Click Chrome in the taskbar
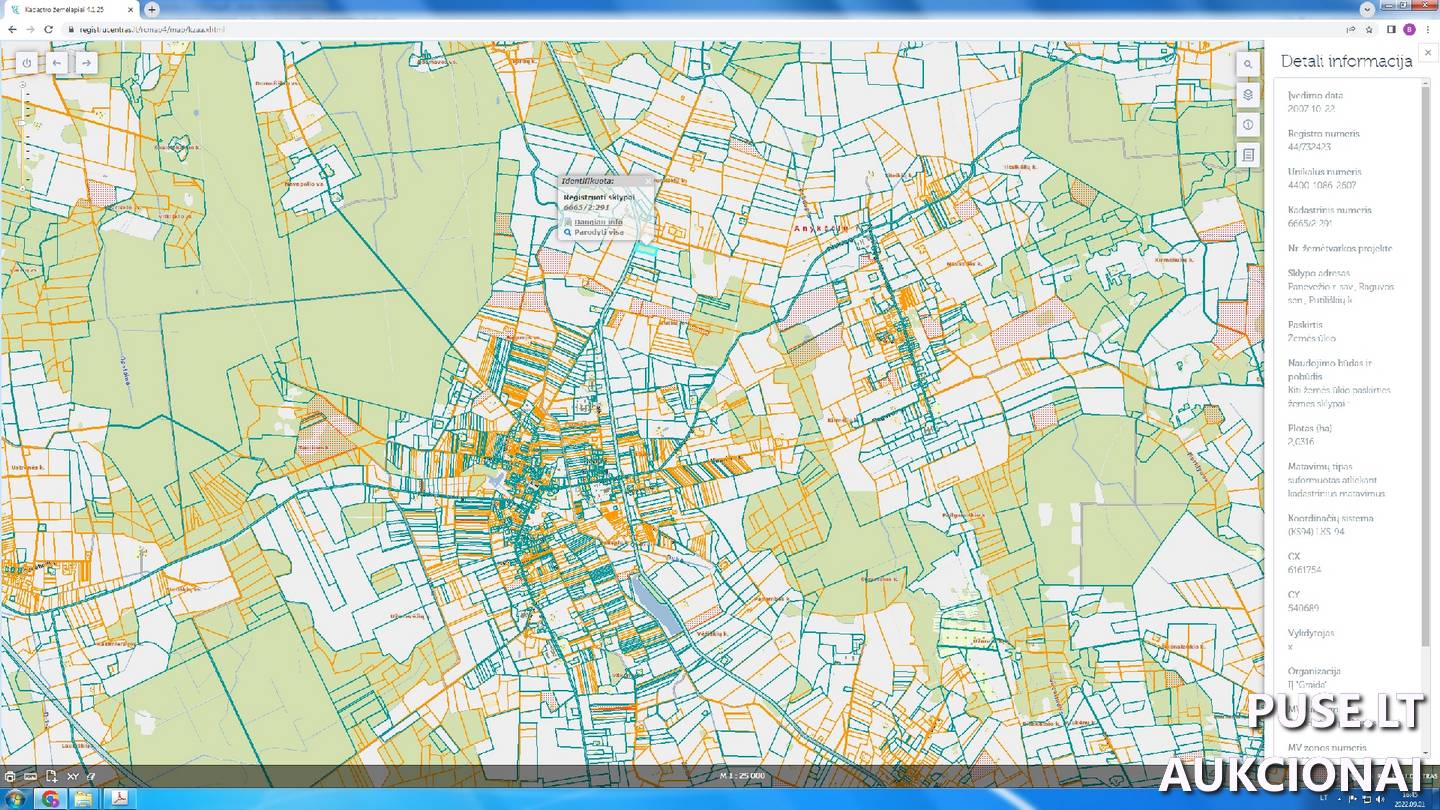Image resolution: width=1440 pixels, height=810 pixels. click(49, 798)
